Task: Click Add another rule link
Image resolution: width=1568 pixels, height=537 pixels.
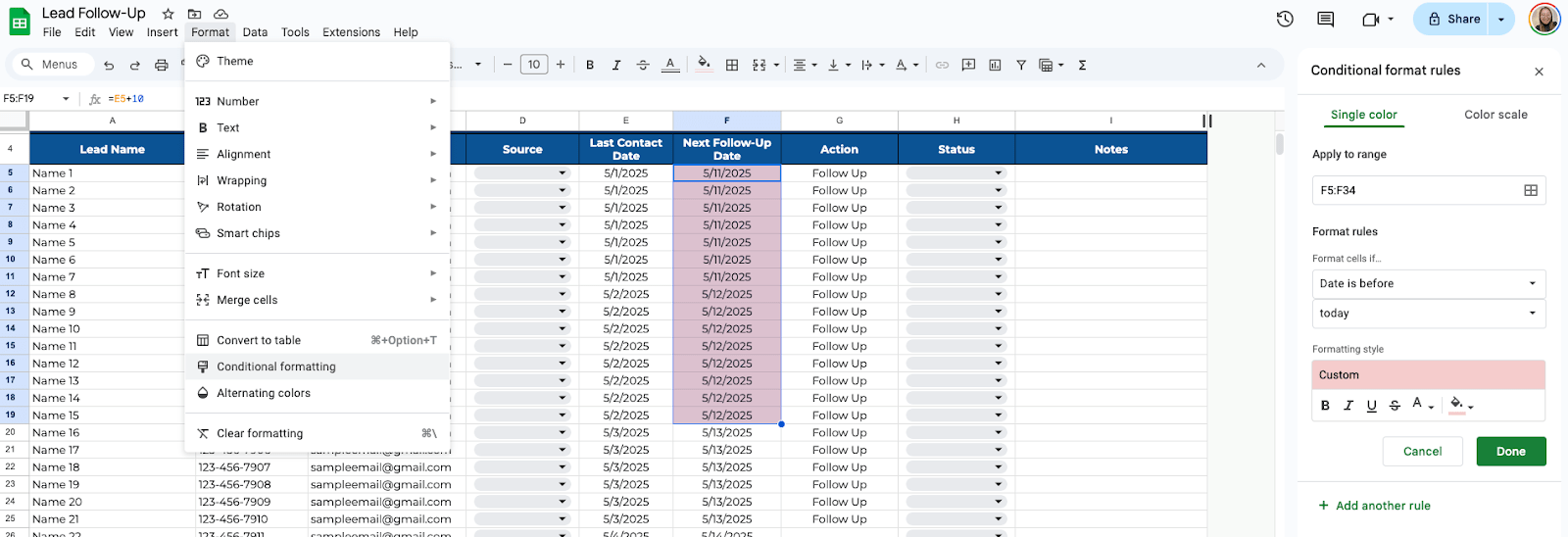Action: click(x=1375, y=506)
